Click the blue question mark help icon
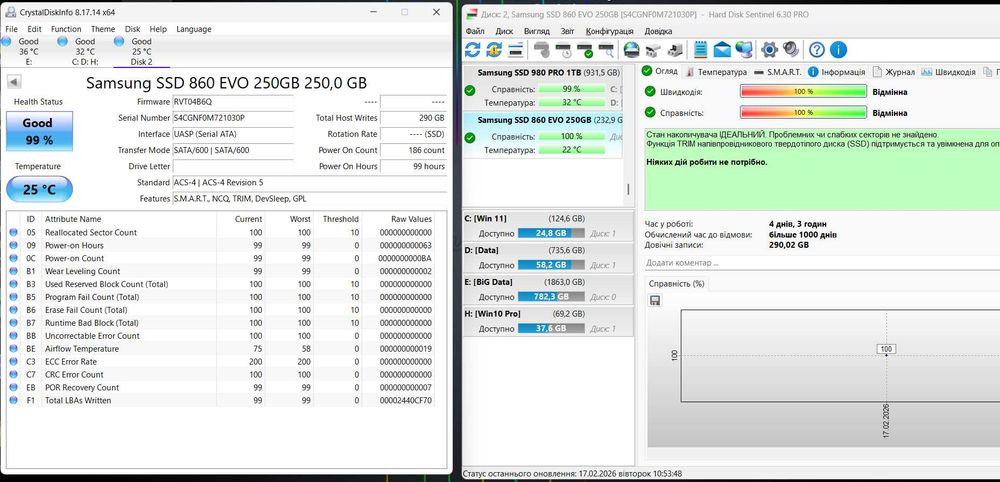Image resolution: width=1000 pixels, height=482 pixels. tap(817, 50)
